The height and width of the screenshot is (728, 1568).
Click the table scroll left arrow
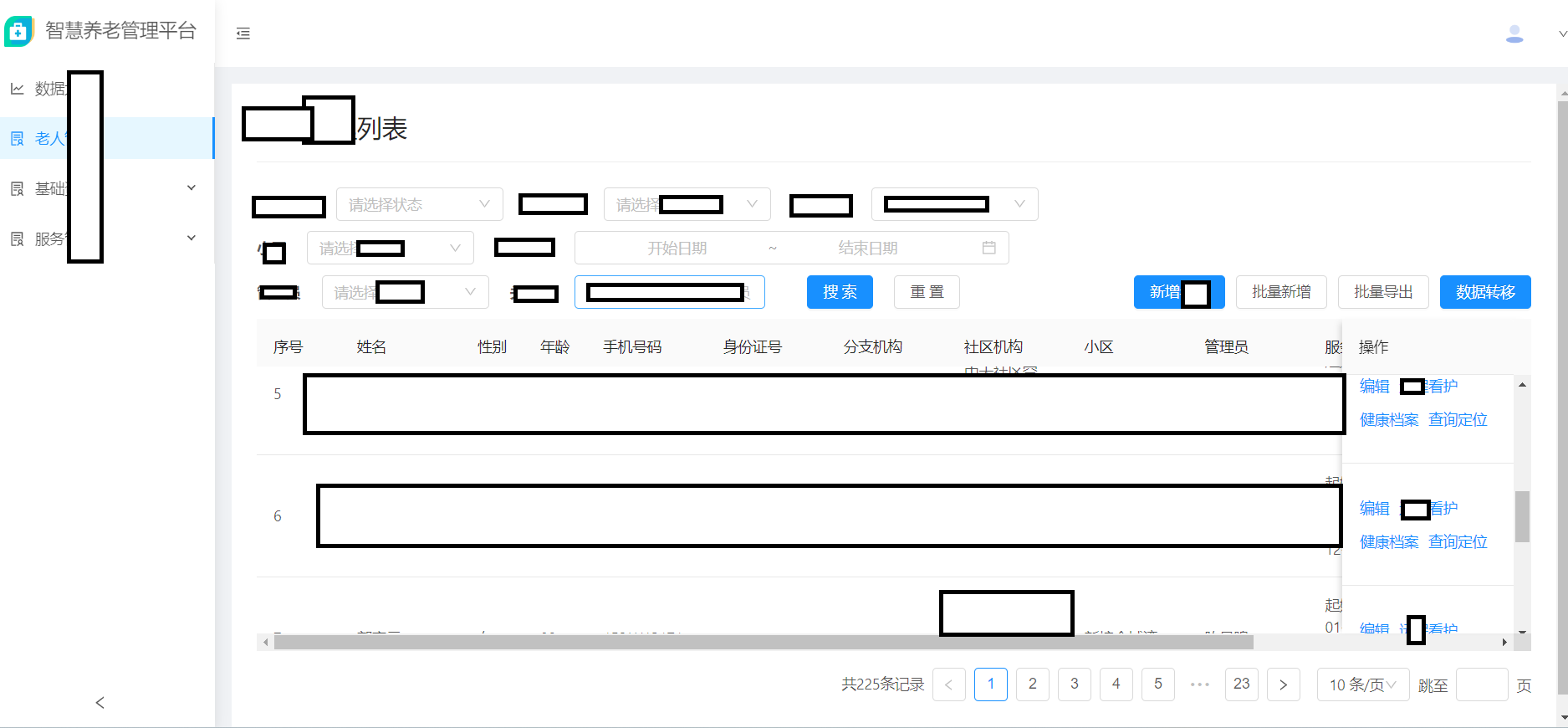(x=265, y=643)
